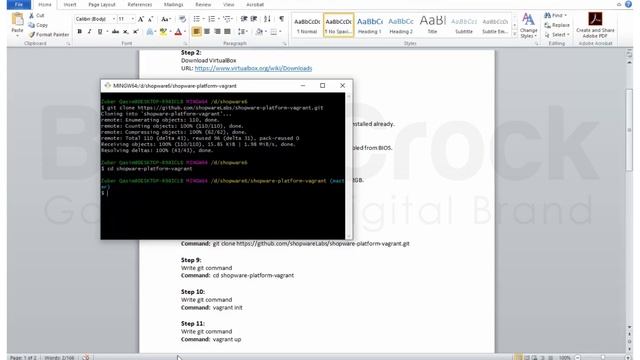Click the Grow Font icon

coord(141,19)
